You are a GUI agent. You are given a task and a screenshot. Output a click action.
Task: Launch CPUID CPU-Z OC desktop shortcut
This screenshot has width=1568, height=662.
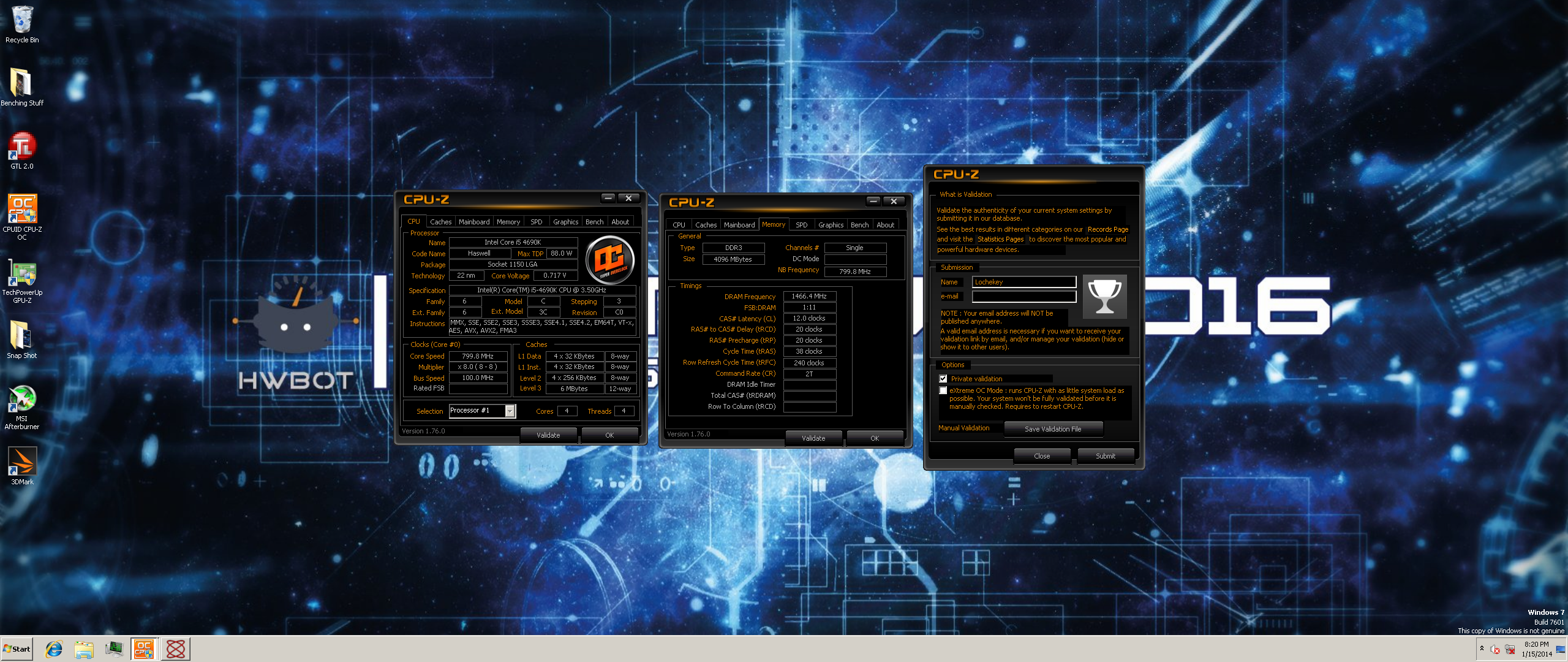pyautogui.click(x=22, y=216)
